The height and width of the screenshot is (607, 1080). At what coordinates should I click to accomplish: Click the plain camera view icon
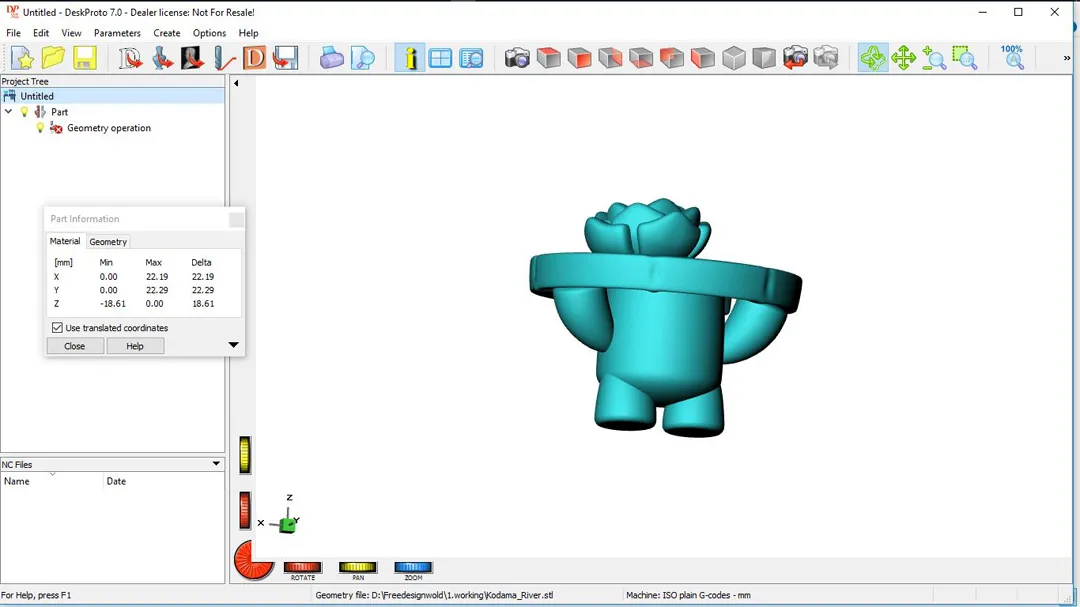coord(517,58)
